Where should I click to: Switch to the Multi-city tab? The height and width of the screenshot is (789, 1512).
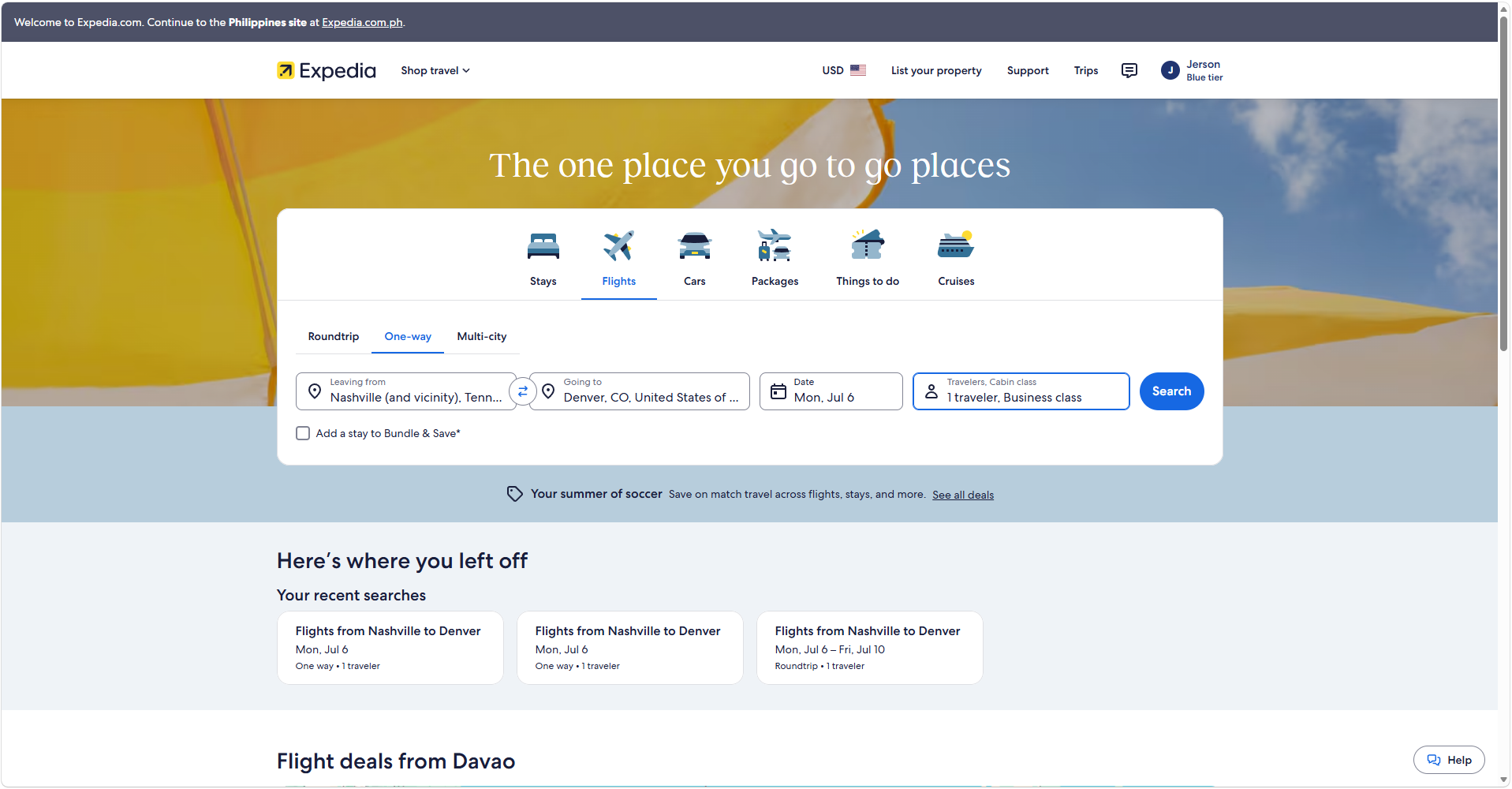482,336
